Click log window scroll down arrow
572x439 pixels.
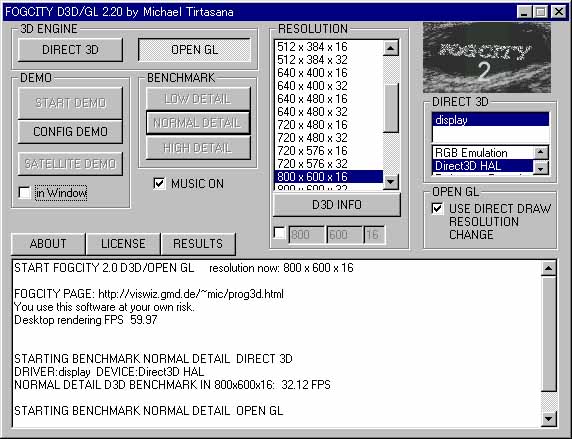pyautogui.click(x=549, y=419)
